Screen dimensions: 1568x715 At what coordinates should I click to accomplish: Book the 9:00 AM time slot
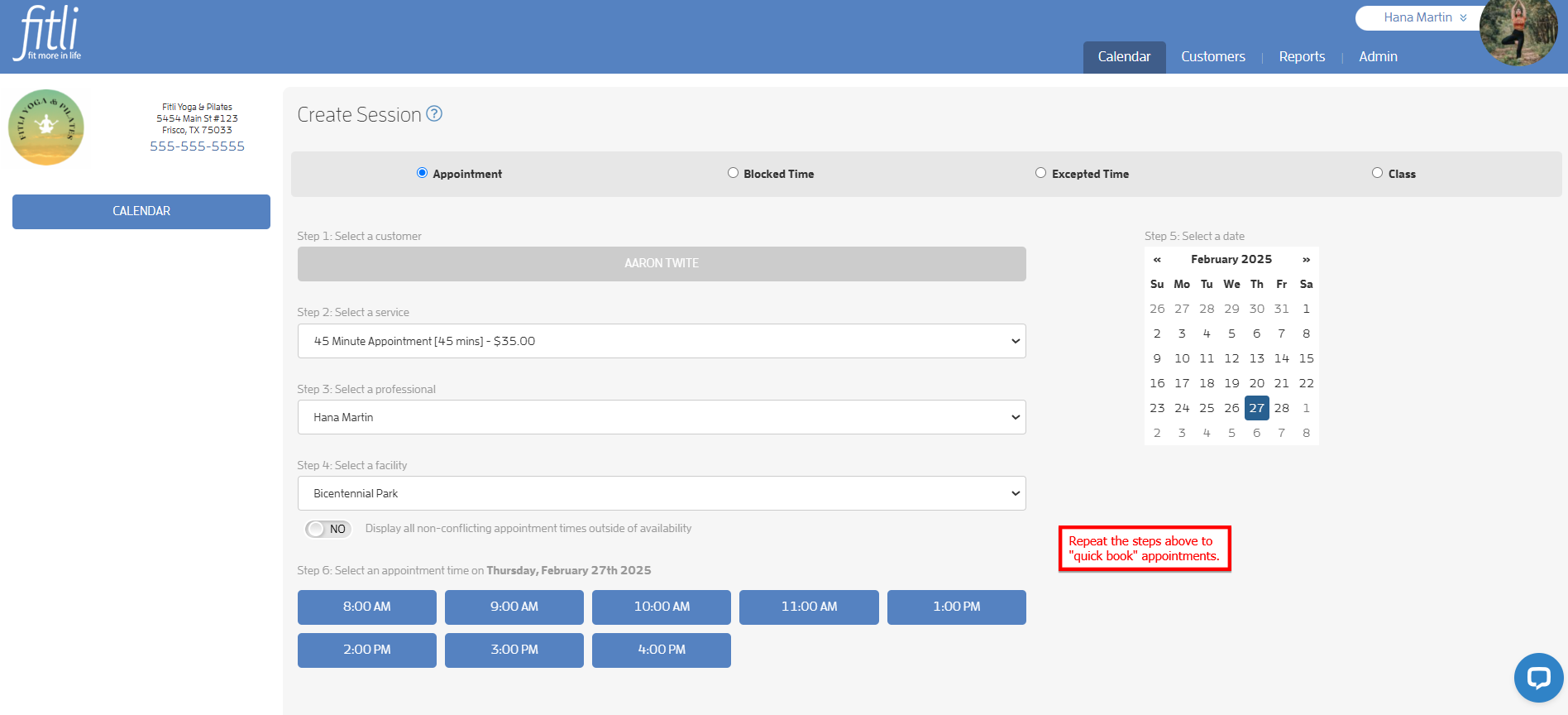[x=514, y=607]
